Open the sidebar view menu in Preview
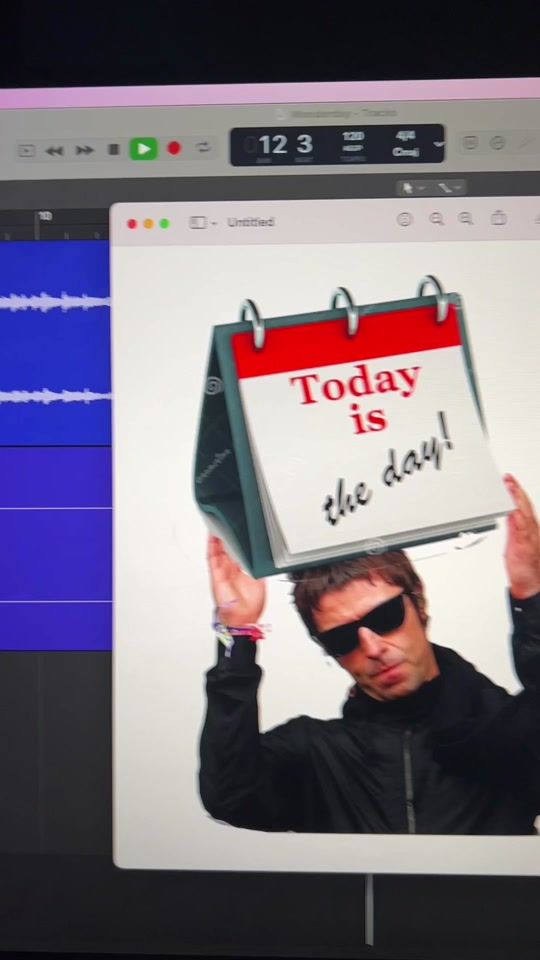 (203, 223)
